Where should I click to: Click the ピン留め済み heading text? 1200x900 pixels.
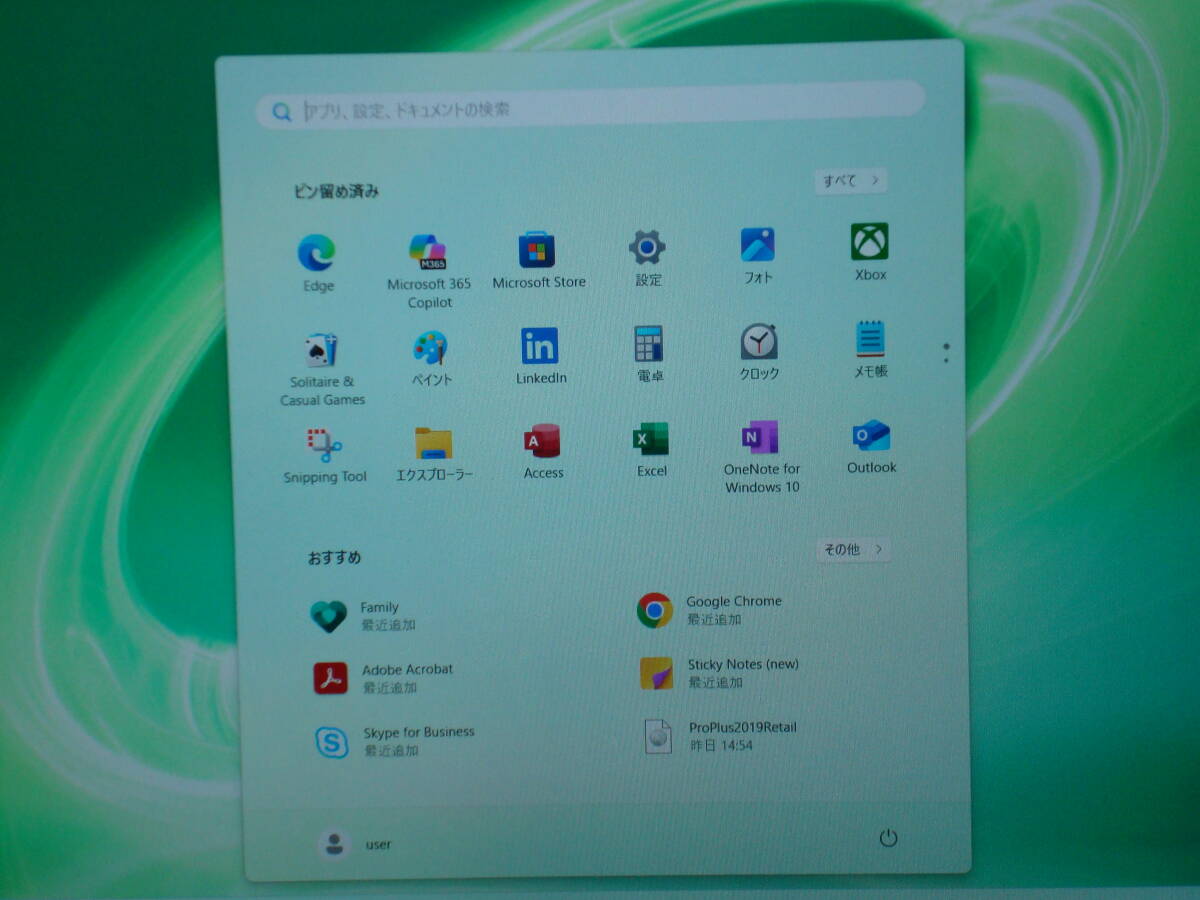pyautogui.click(x=336, y=191)
